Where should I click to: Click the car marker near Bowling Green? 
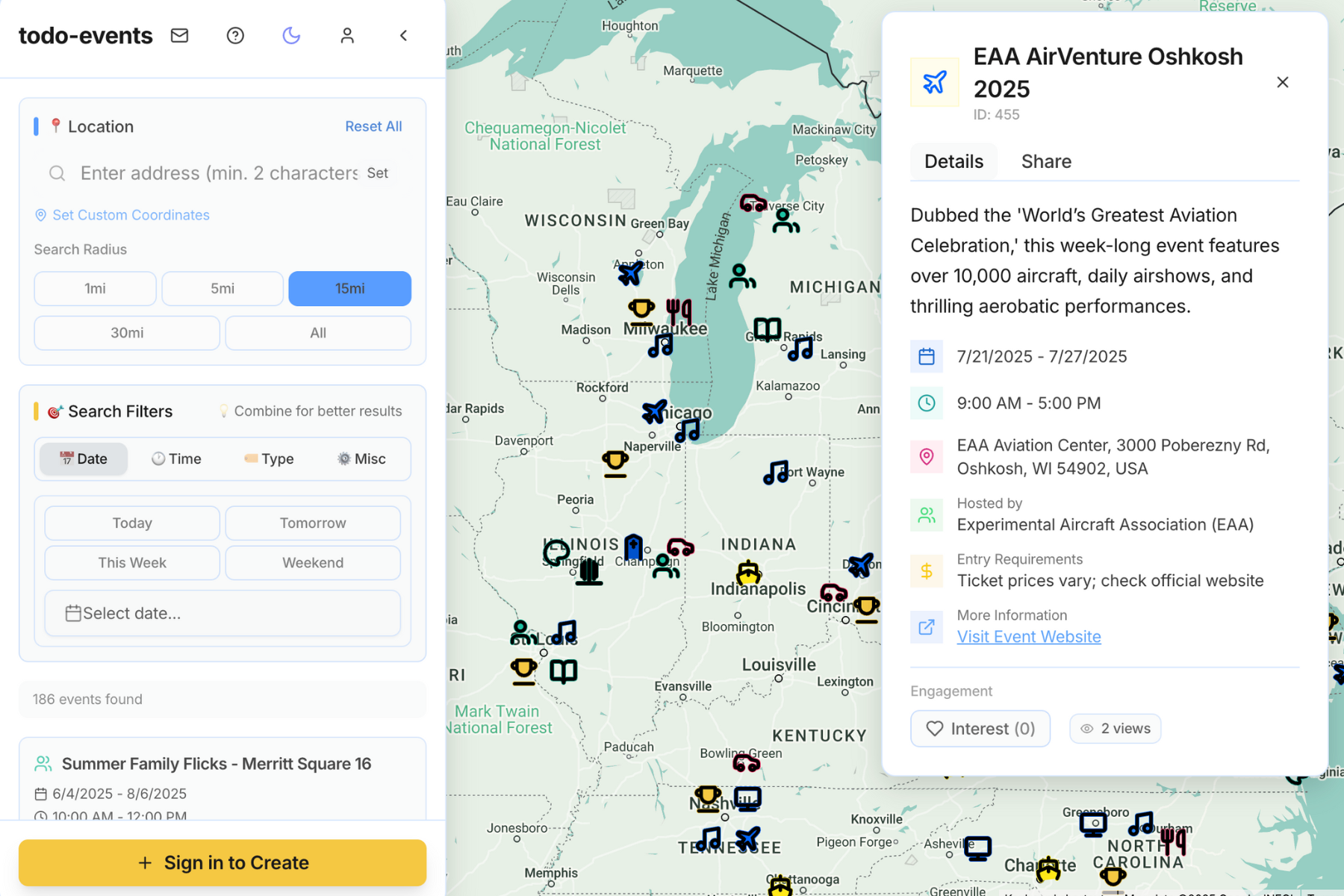click(746, 762)
